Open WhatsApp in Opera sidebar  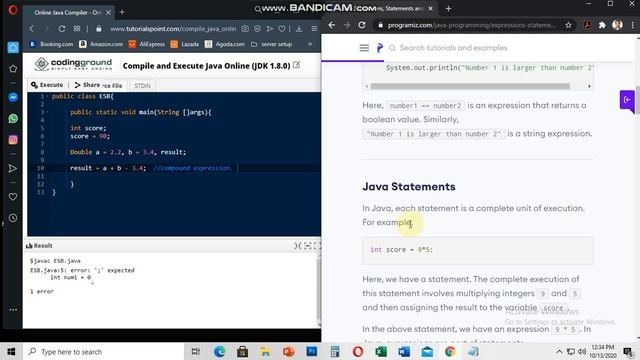(x=13, y=118)
